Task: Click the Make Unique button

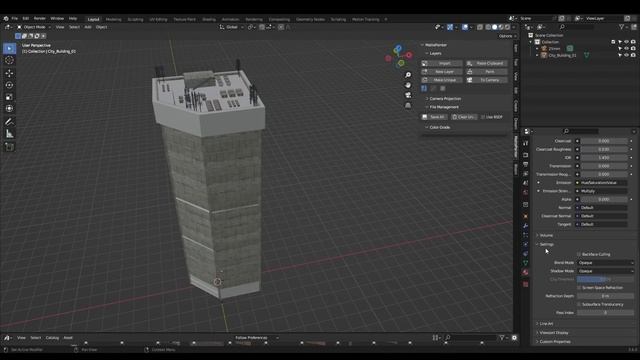Action: [442, 80]
